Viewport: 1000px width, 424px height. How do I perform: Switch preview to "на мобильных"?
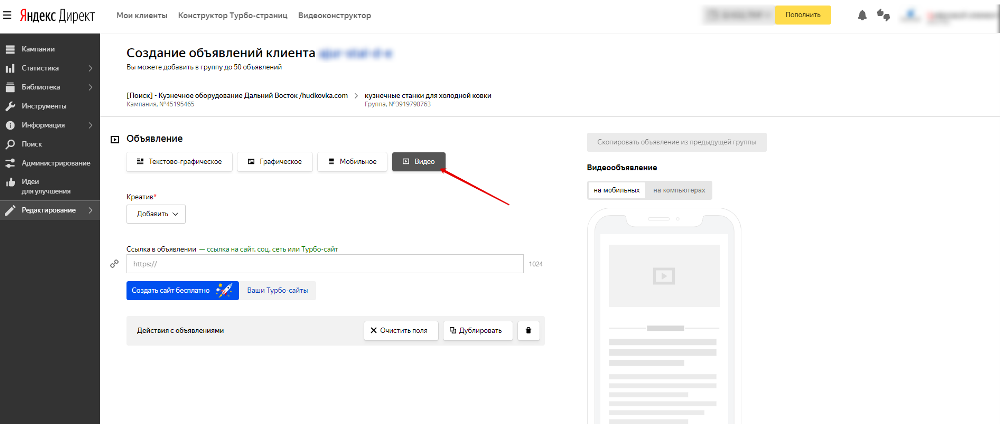(x=617, y=190)
